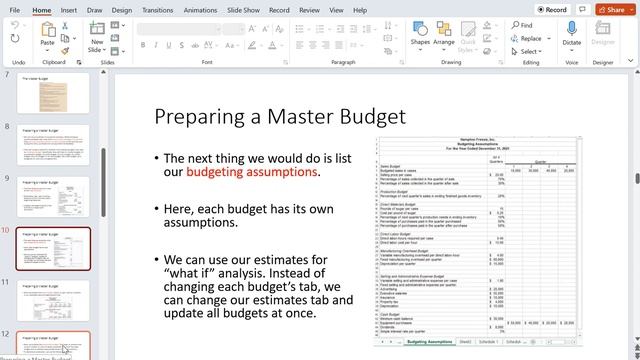Click the text Highlight Color pen

click(252, 45)
